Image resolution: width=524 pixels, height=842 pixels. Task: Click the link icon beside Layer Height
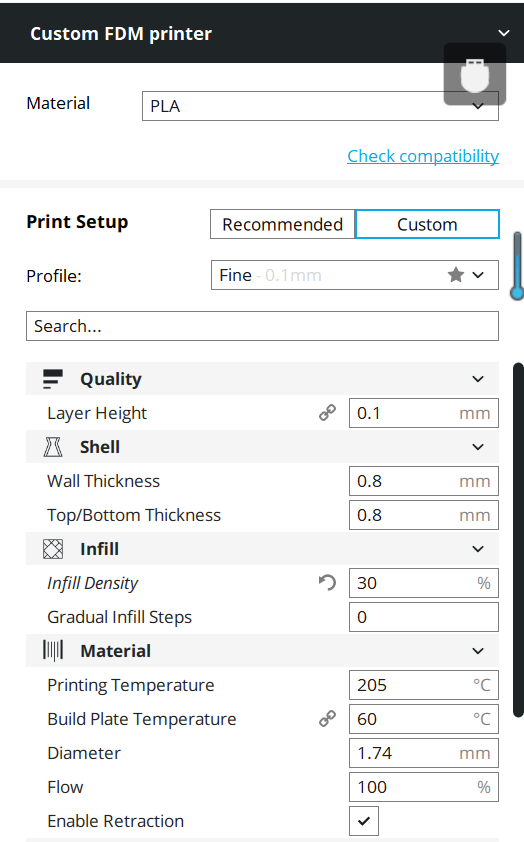(x=328, y=413)
